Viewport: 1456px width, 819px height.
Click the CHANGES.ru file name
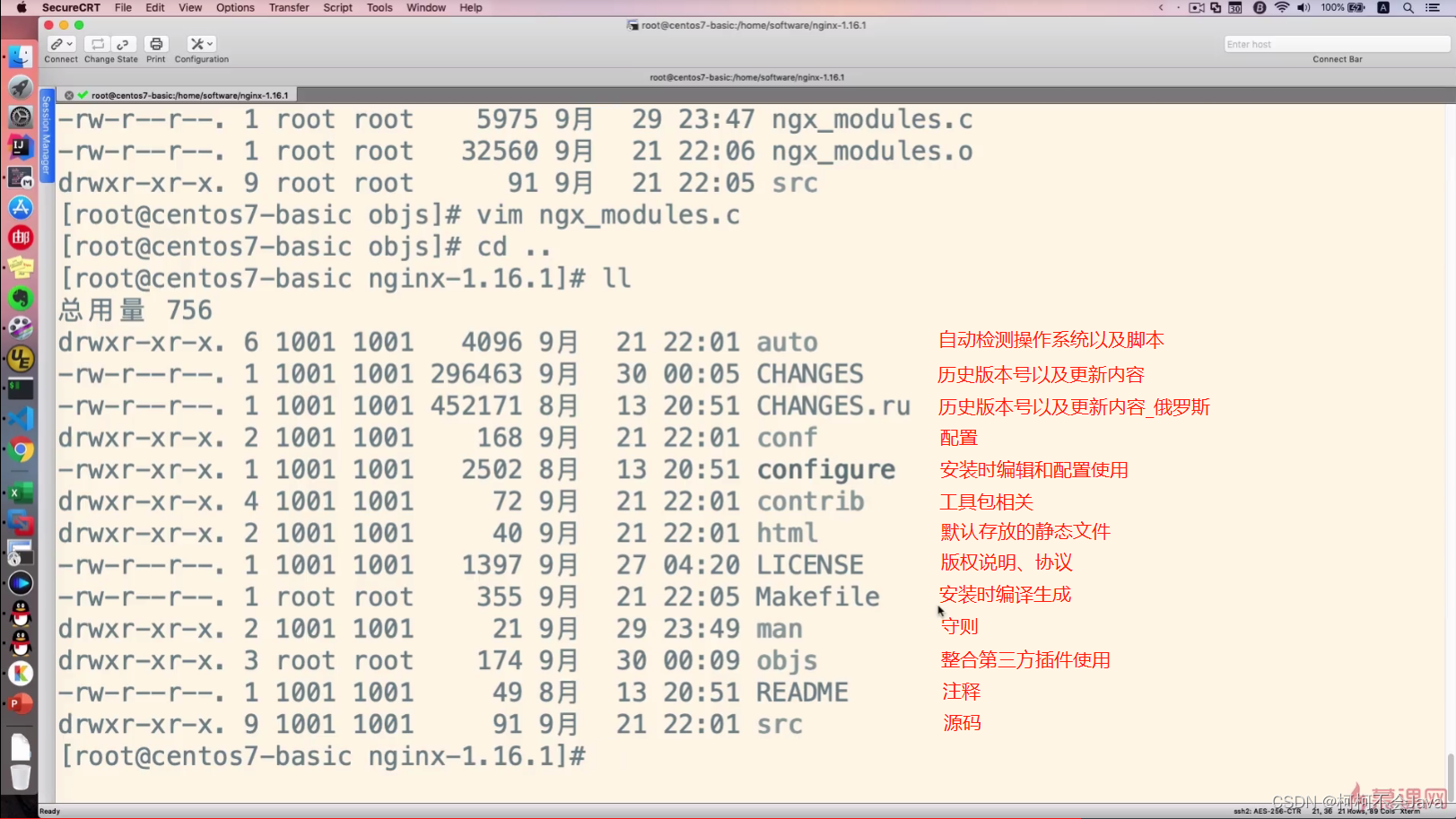pos(833,406)
